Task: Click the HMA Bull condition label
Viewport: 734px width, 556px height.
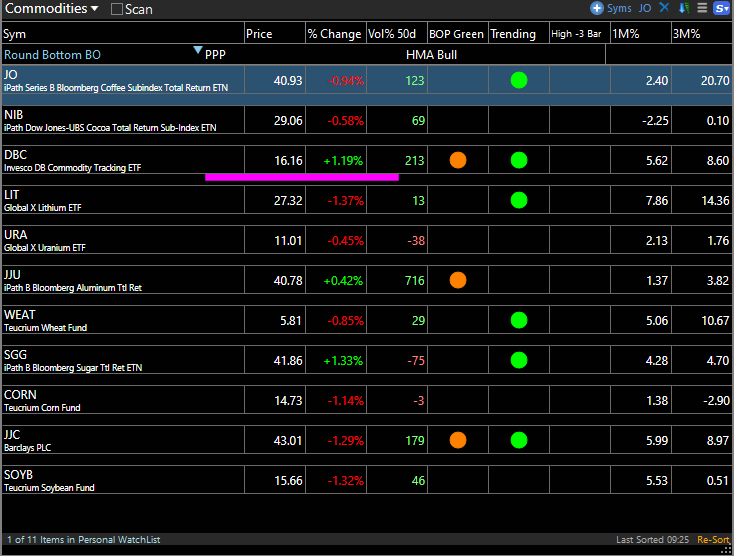Action: pyautogui.click(x=431, y=55)
